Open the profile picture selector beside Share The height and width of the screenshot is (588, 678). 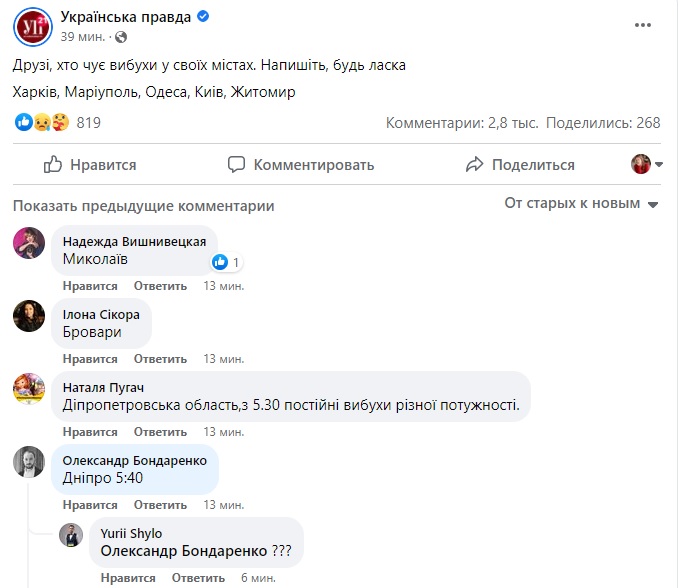coord(641,165)
